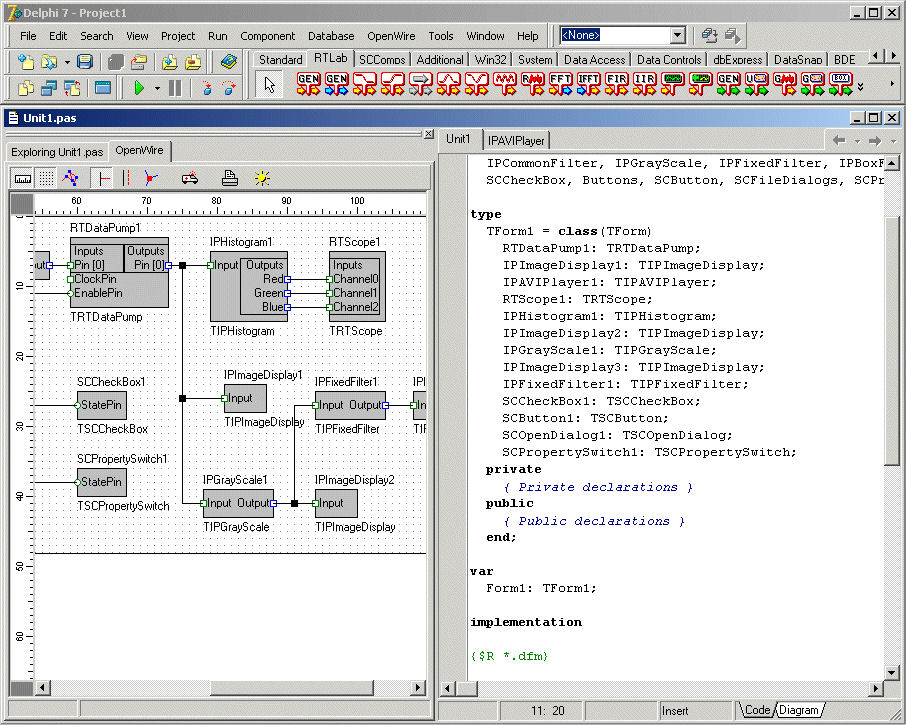Navigate forward in code editor history

click(x=875, y=140)
